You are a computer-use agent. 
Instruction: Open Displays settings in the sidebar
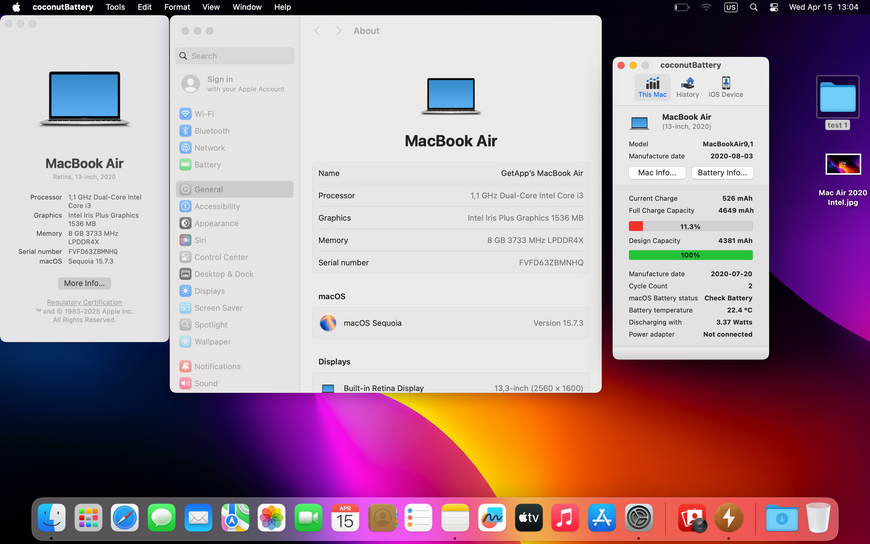pos(235,291)
